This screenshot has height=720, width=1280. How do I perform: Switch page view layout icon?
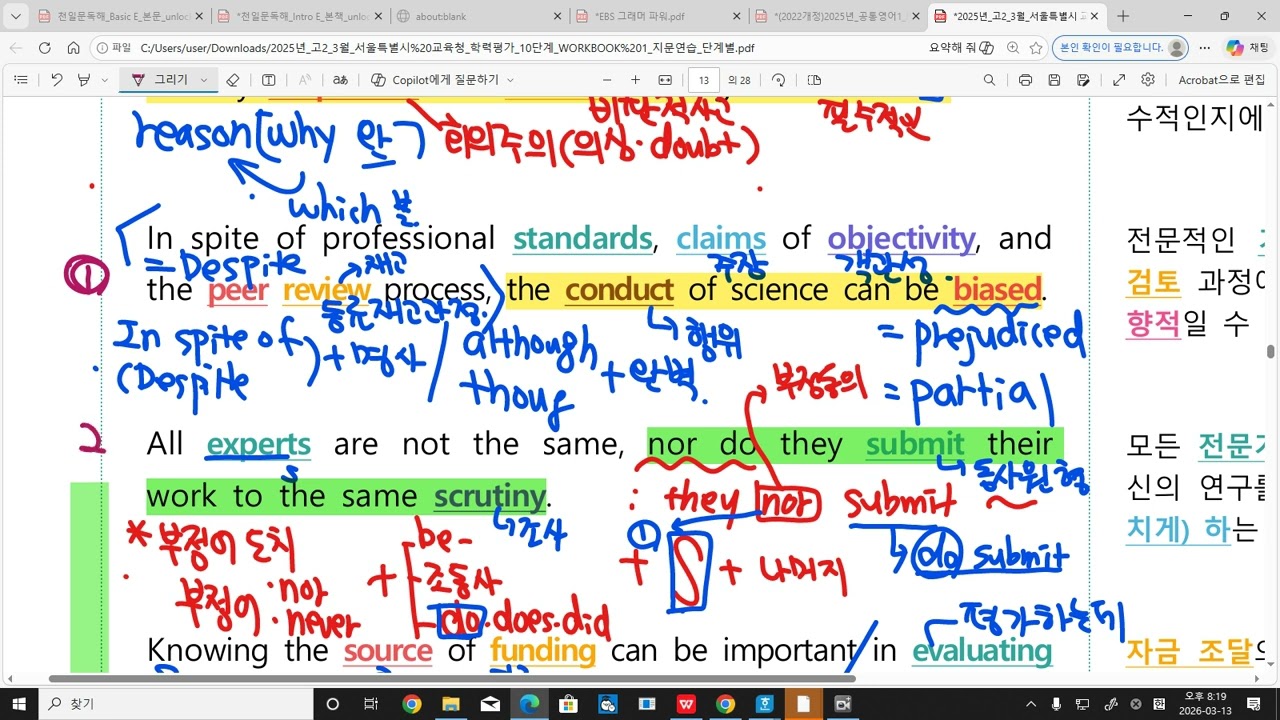(814, 80)
